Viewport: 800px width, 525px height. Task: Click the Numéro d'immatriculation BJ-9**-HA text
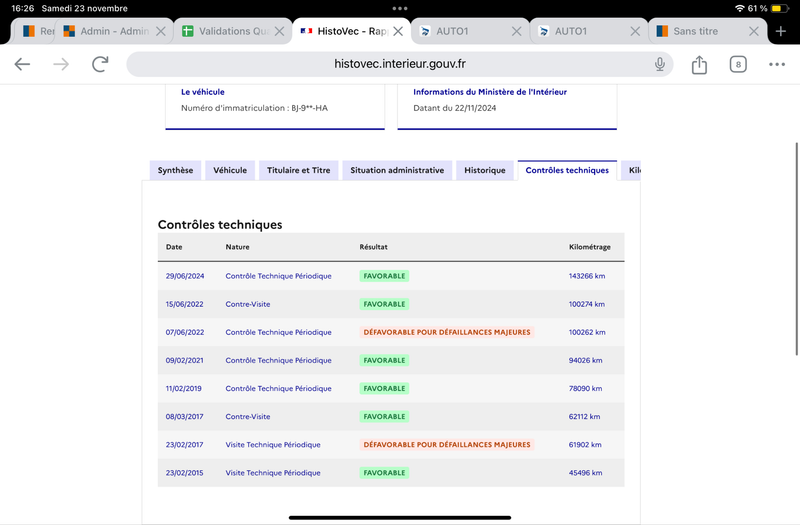255,108
